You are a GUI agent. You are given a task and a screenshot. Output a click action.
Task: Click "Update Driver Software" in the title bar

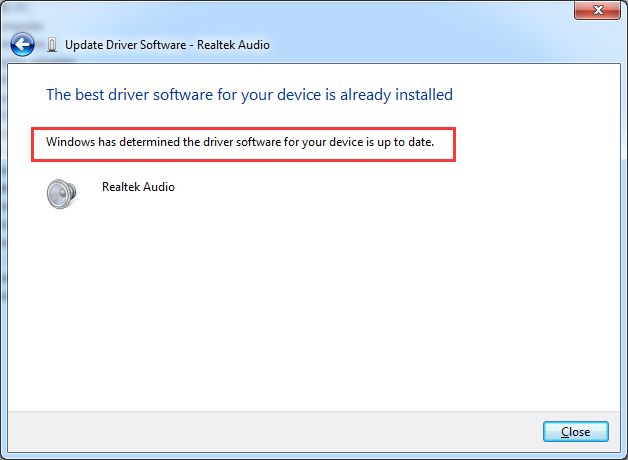123,45
